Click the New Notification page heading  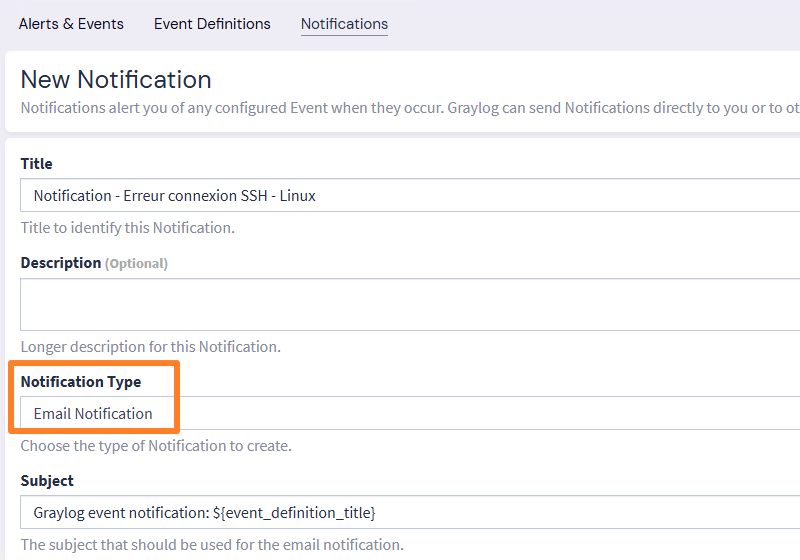pos(116,79)
